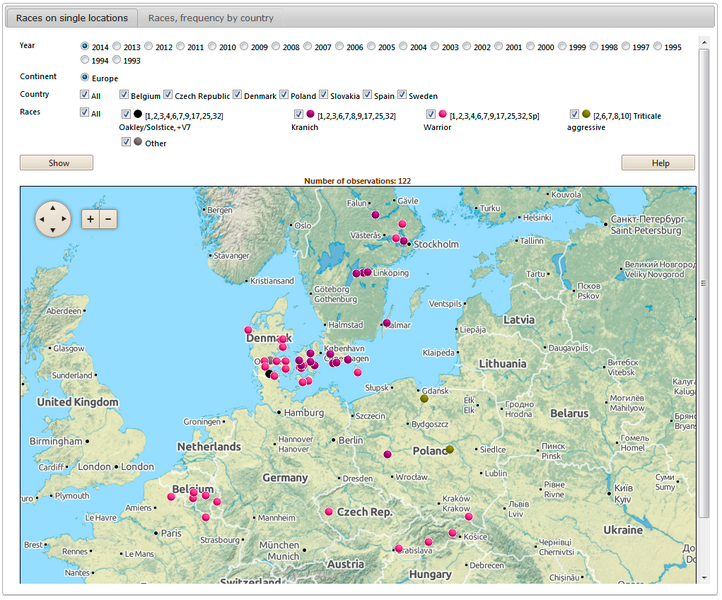This screenshot has height=600, width=722.
Task: Click the black Oakley/Solstice color swatch
Action: [x=138, y=114]
